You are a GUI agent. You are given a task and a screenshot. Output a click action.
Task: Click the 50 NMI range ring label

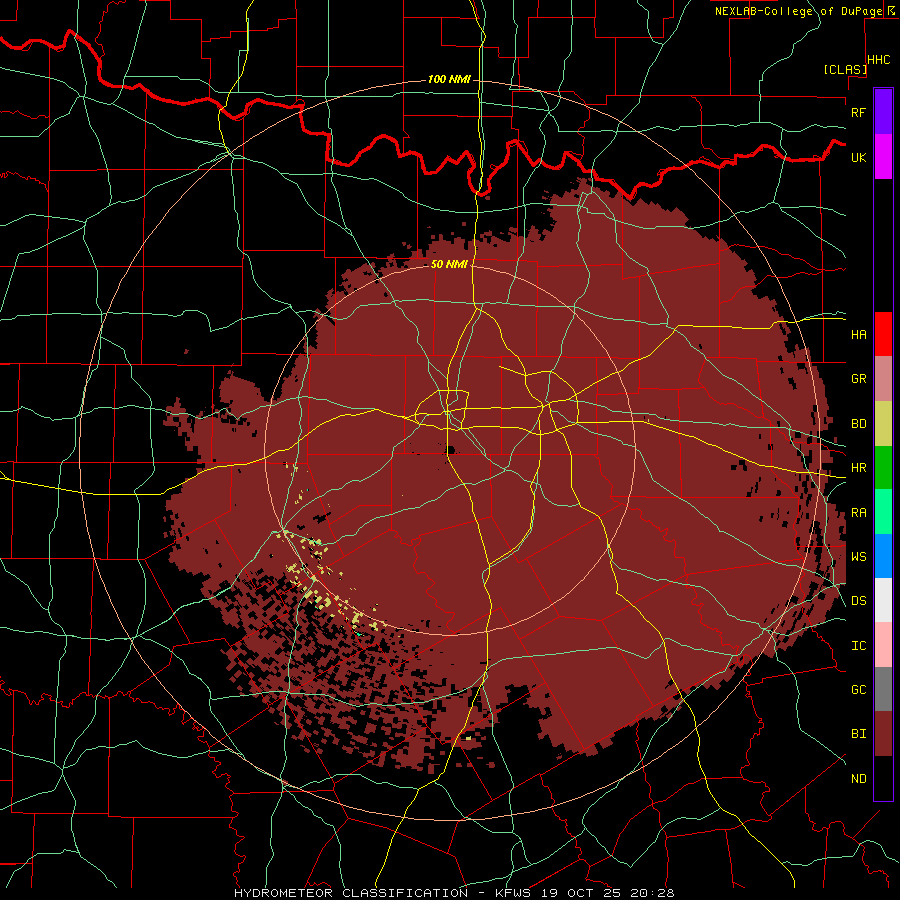449,264
